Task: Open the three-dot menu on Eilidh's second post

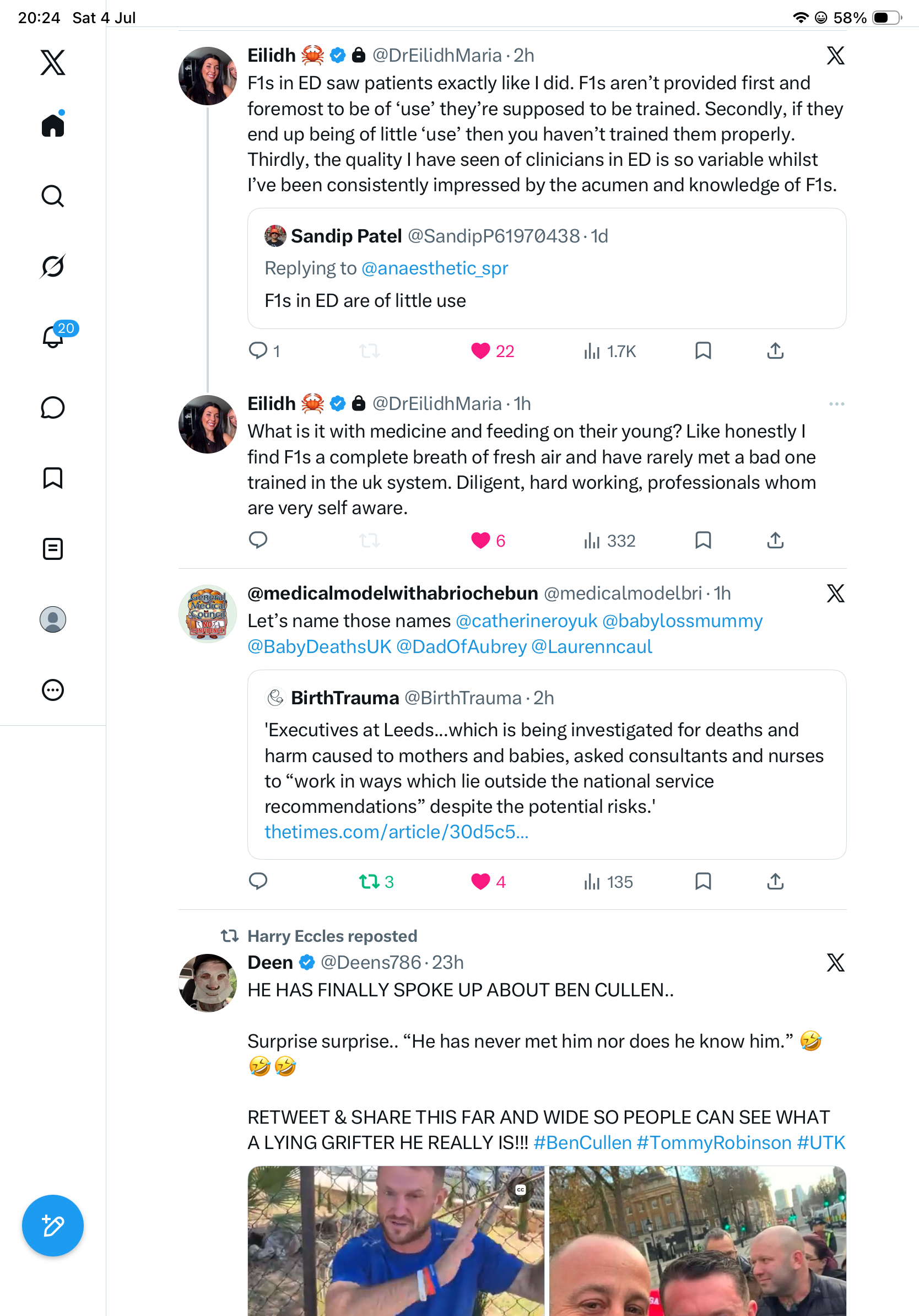Action: coord(836,404)
